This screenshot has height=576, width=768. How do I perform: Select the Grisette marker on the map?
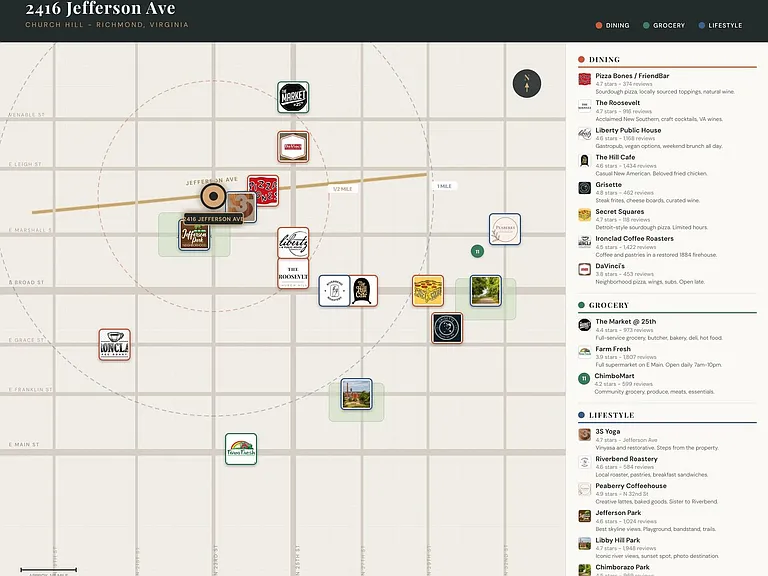point(447,328)
